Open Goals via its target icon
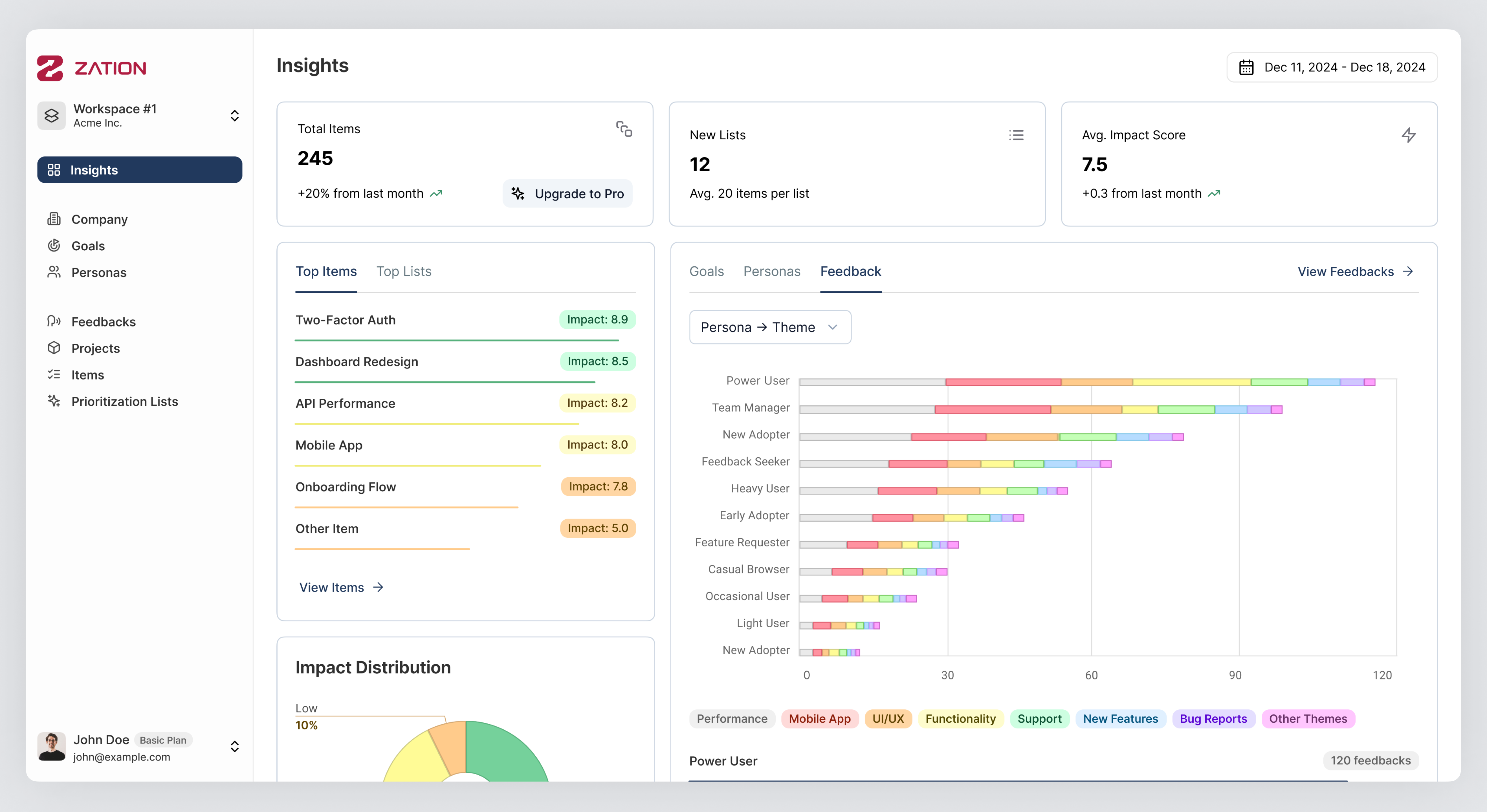Image resolution: width=1487 pixels, height=812 pixels. pyautogui.click(x=54, y=245)
